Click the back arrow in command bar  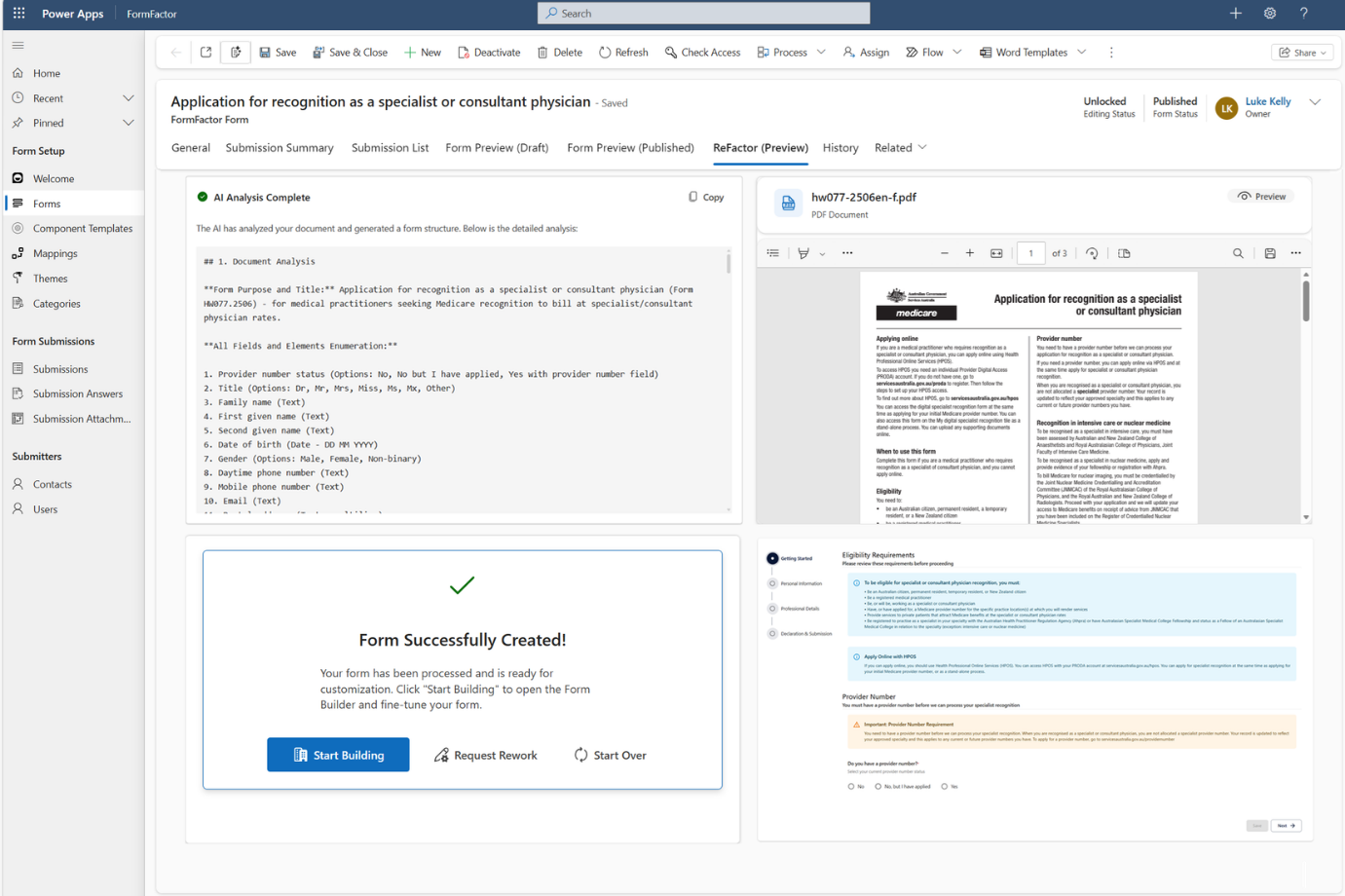point(175,53)
